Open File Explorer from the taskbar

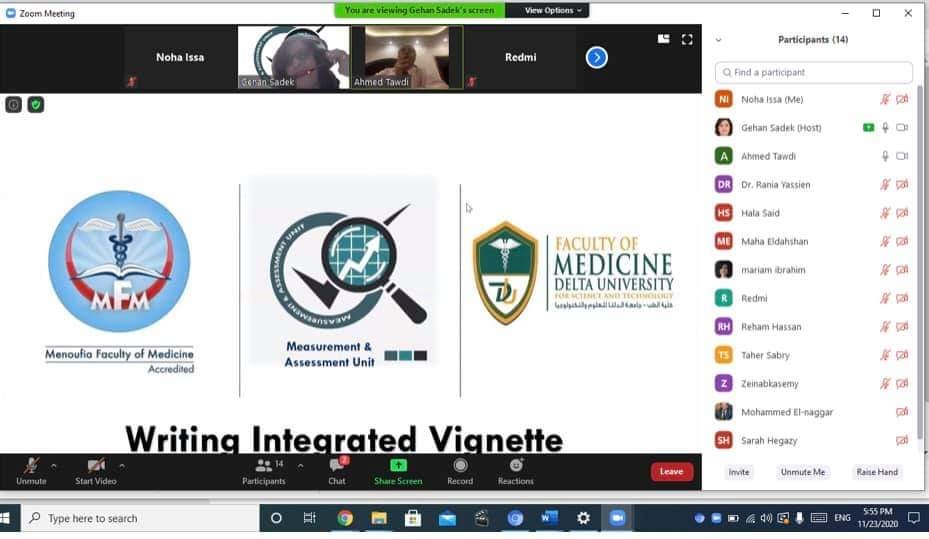click(x=379, y=518)
